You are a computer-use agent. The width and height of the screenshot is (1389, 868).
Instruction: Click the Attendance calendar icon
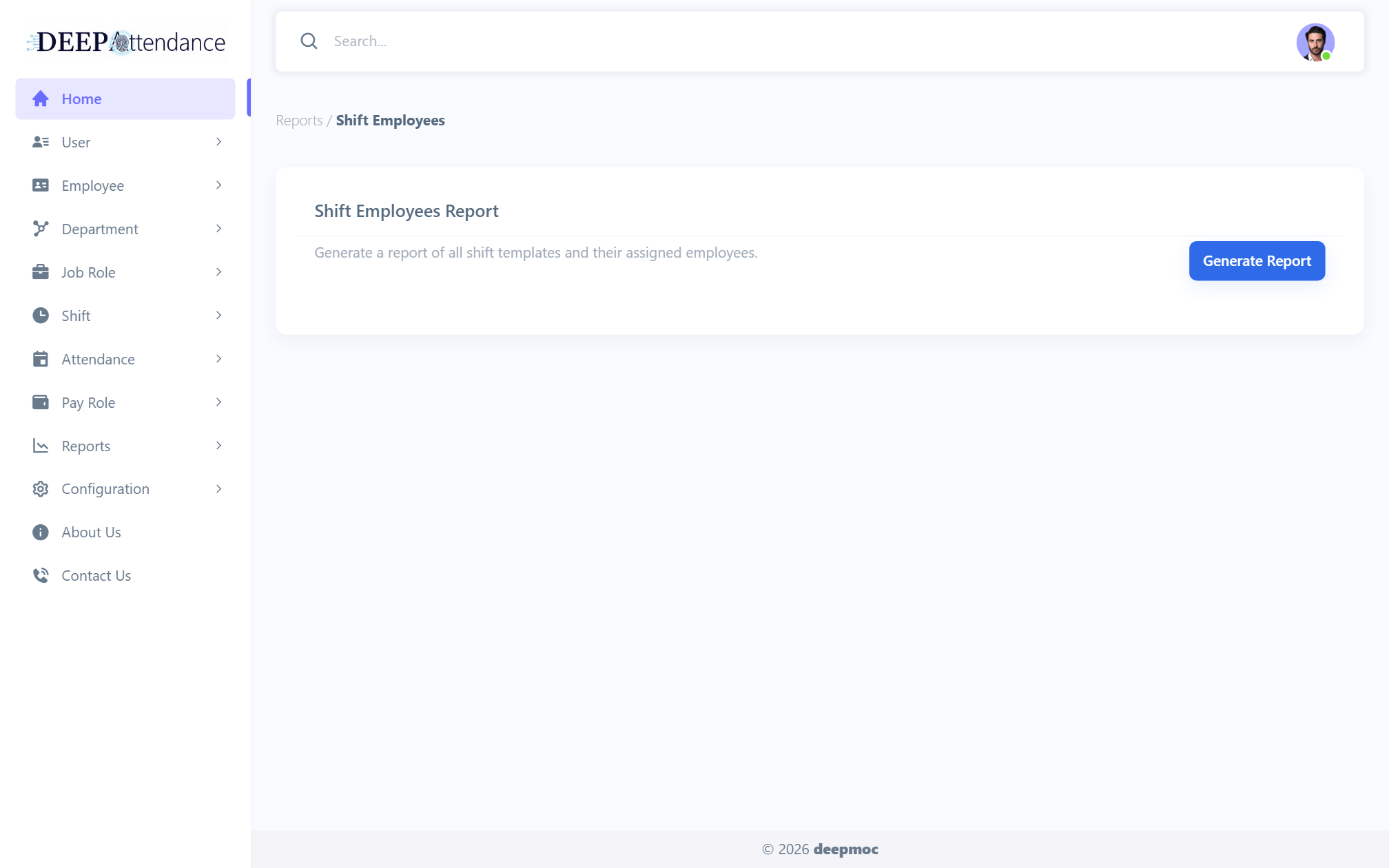[x=41, y=359]
